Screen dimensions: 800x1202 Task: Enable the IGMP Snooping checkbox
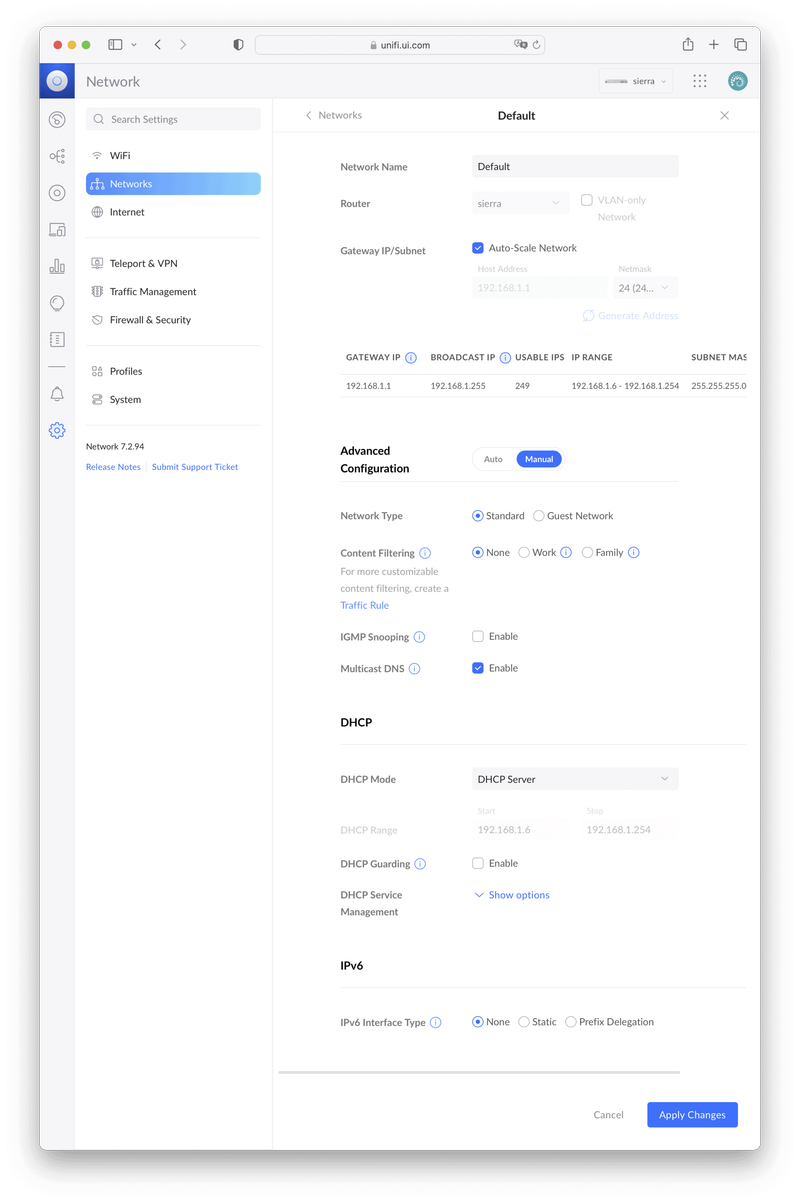click(x=478, y=636)
